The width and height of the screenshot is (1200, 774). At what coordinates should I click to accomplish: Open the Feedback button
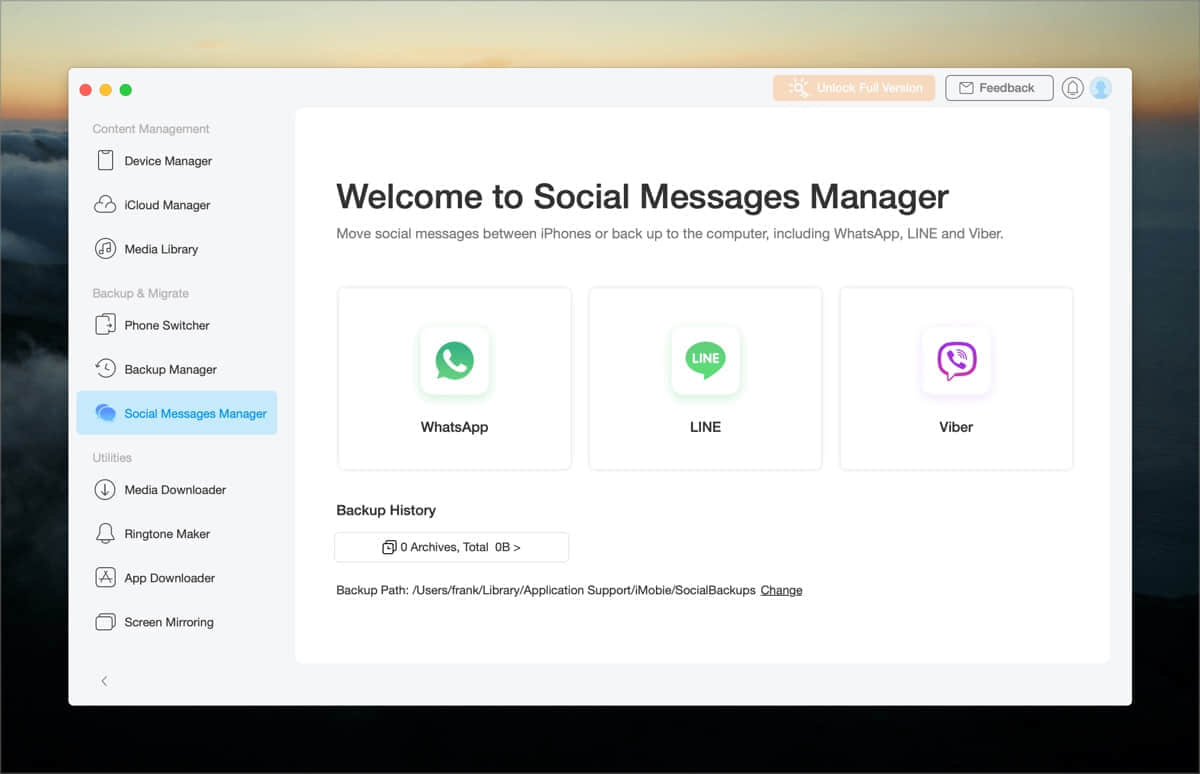pyautogui.click(x=999, y=88)
